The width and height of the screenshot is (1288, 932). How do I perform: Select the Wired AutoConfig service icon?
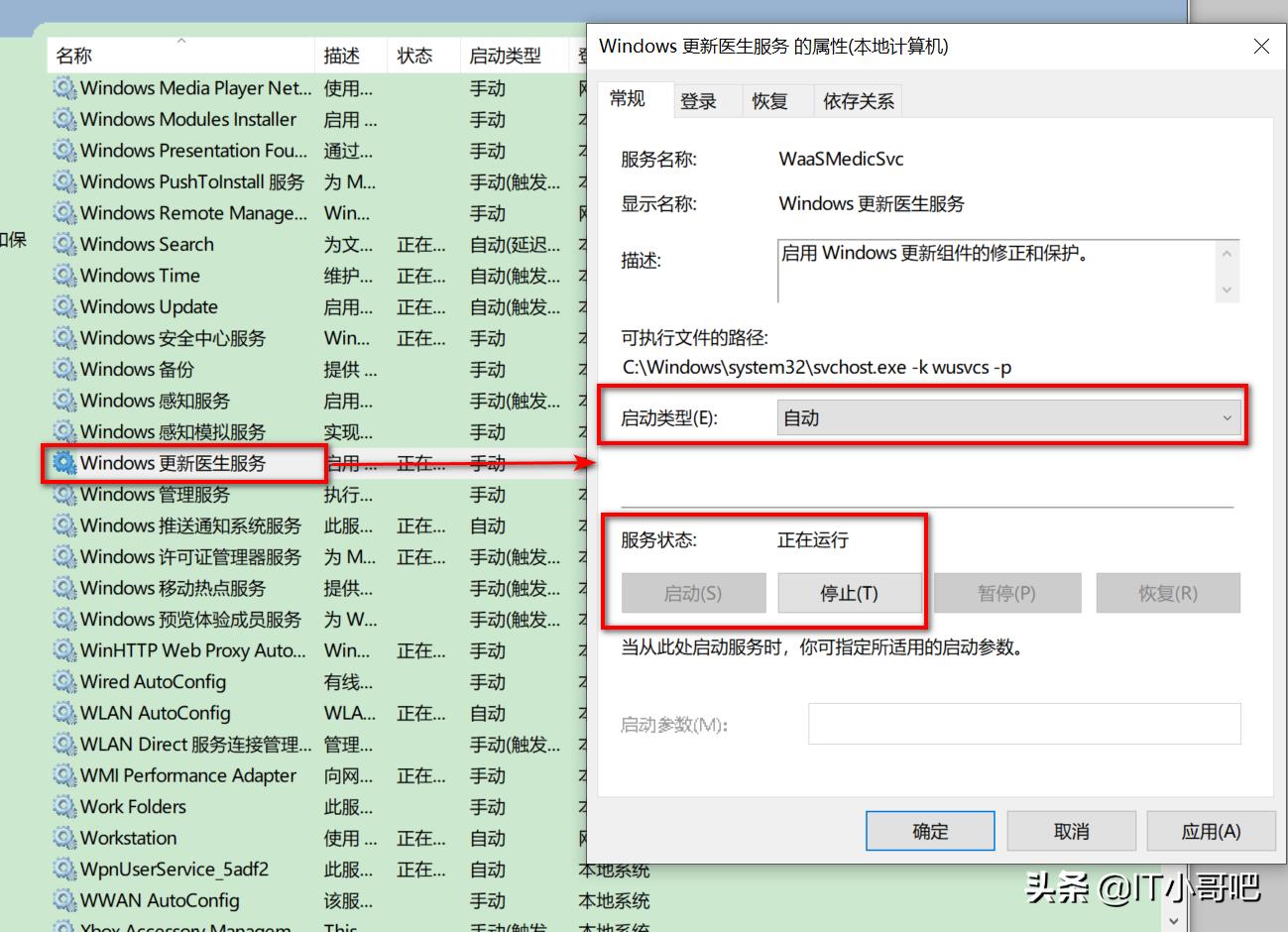point(64,681)
